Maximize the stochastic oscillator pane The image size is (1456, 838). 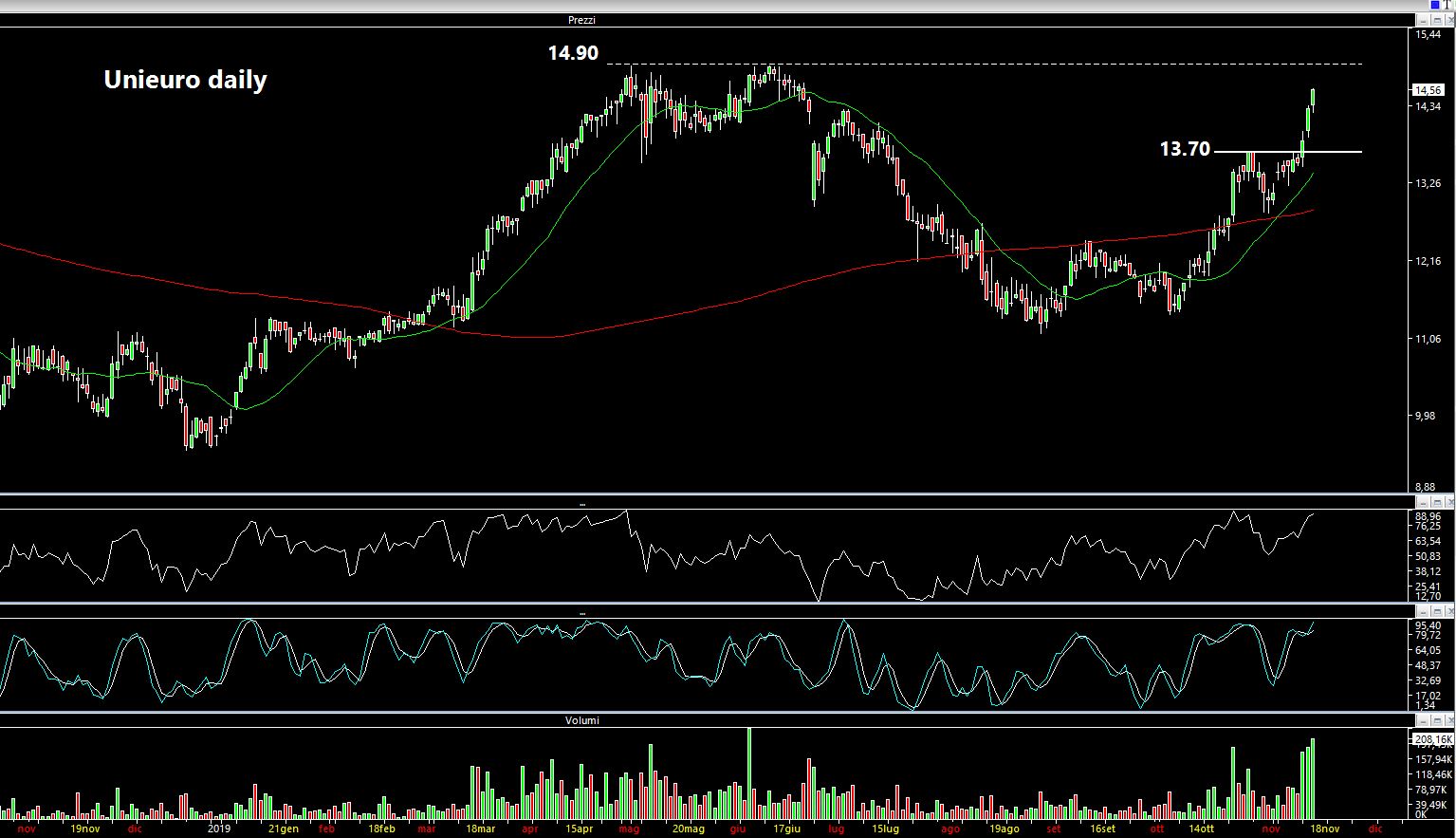click(x=1437, y=612)
